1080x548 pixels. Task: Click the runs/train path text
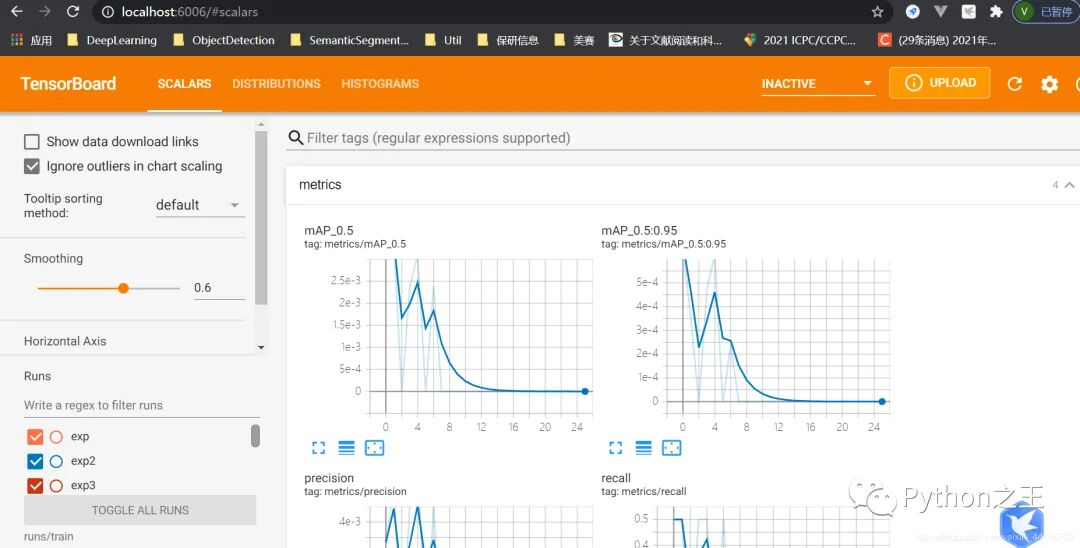pyautogui.click(x=48, y=536)
